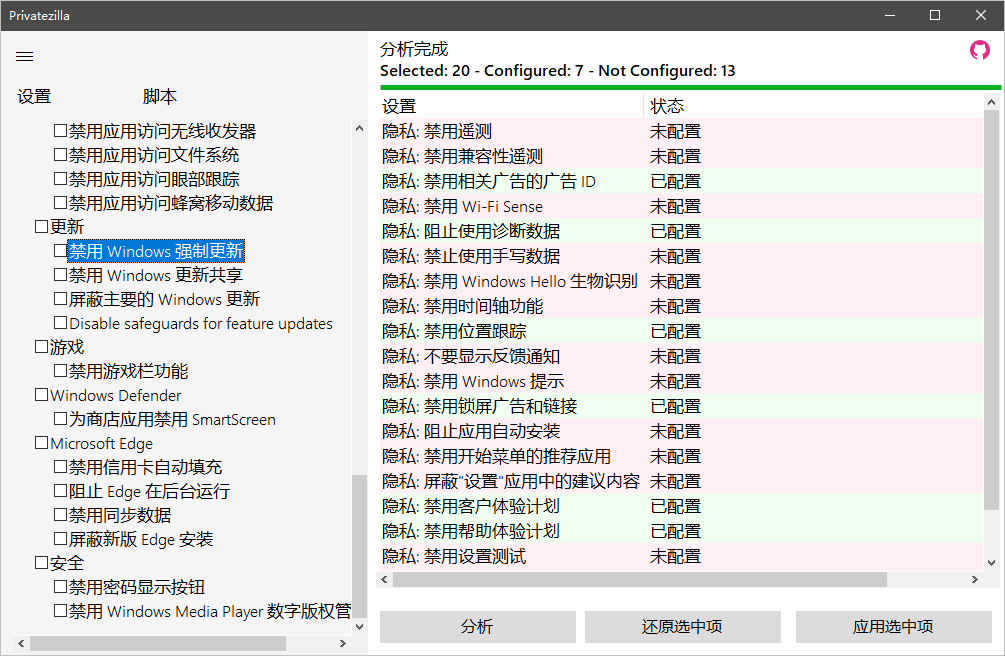The width and height of the screenshot is (1005, 656).
Task: Click the 分析 button
Action: 478,627
